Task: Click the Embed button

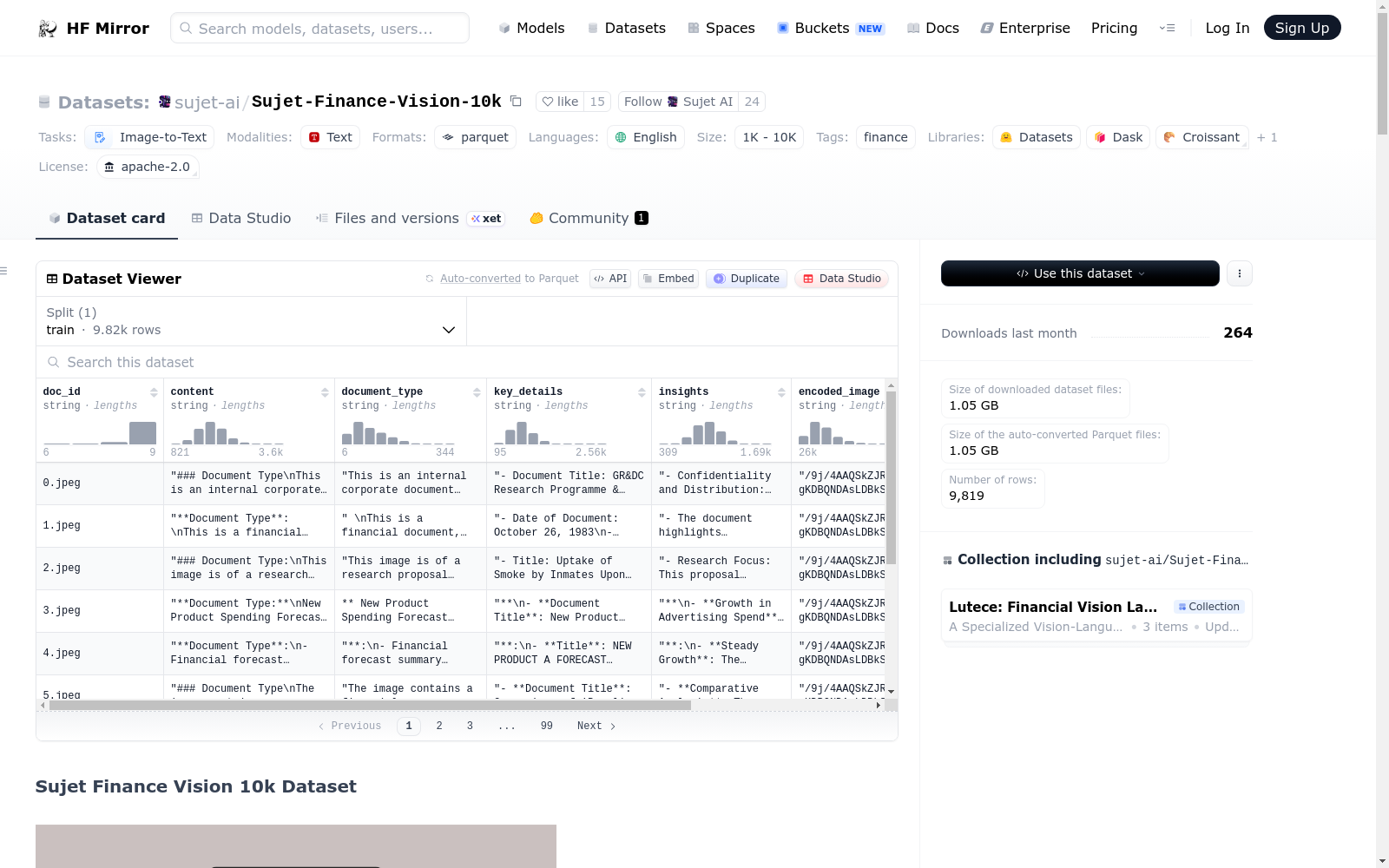Action: 668,279
